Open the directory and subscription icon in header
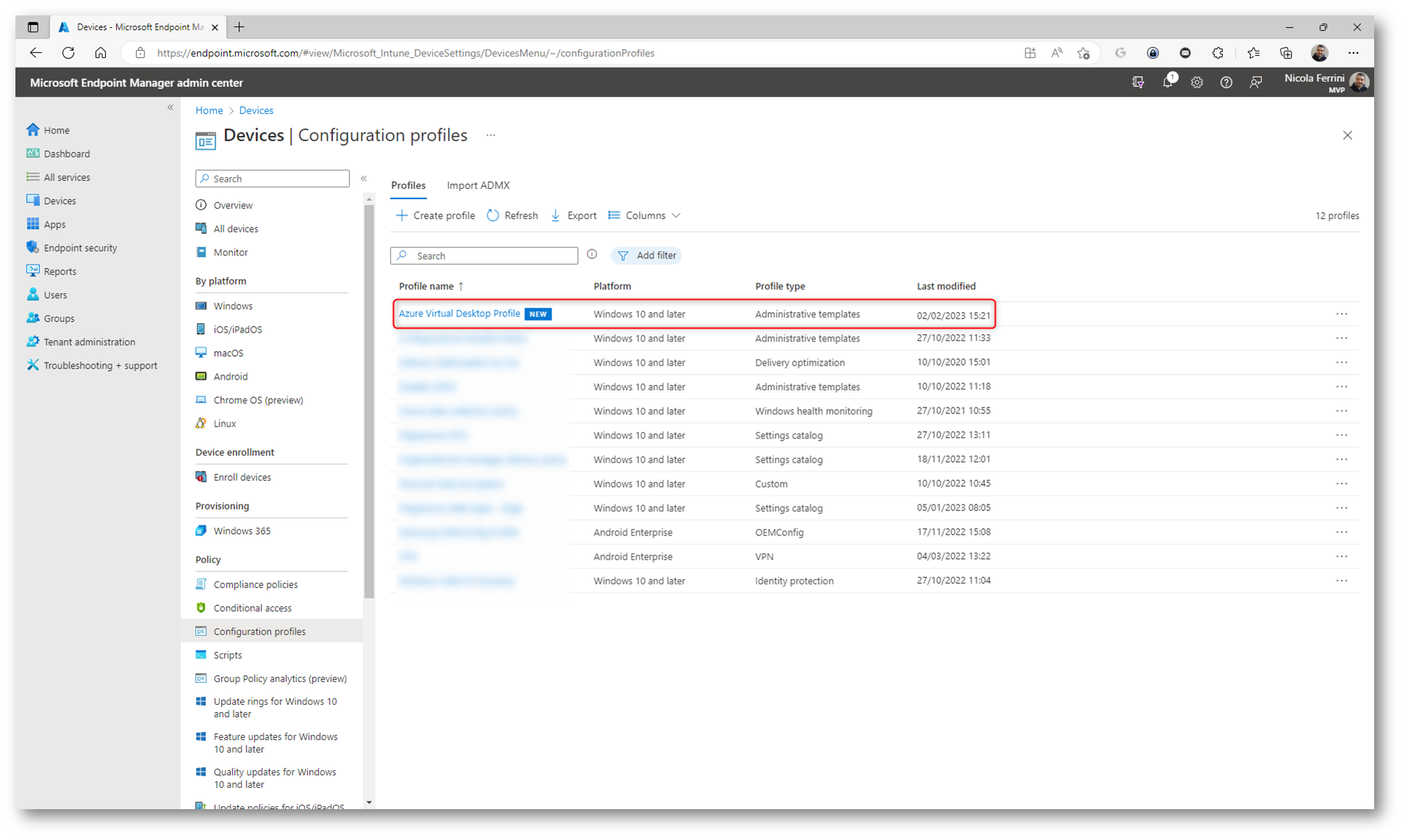This screenshot has height=840, width=1405. pyautogui.click(x=1138, y=82)
